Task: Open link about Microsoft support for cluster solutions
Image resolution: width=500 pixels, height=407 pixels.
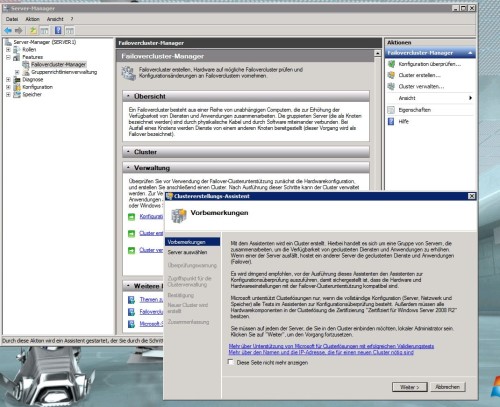Action: pos(331,346)
